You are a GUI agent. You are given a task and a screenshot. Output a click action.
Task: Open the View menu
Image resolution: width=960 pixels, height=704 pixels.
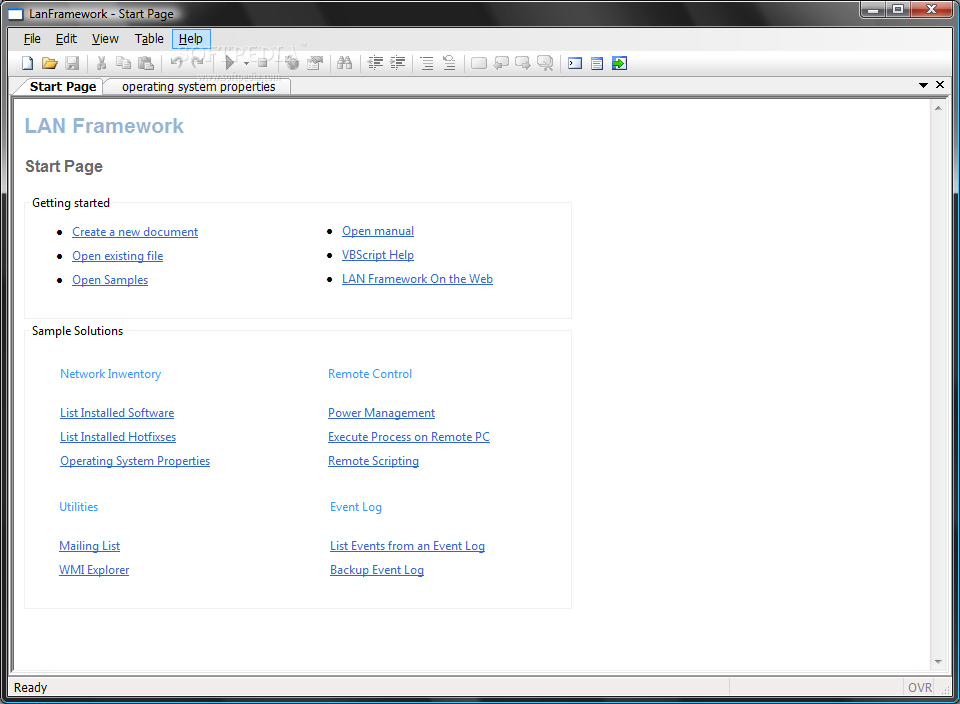pyautogui.click(x=105, y=39)
